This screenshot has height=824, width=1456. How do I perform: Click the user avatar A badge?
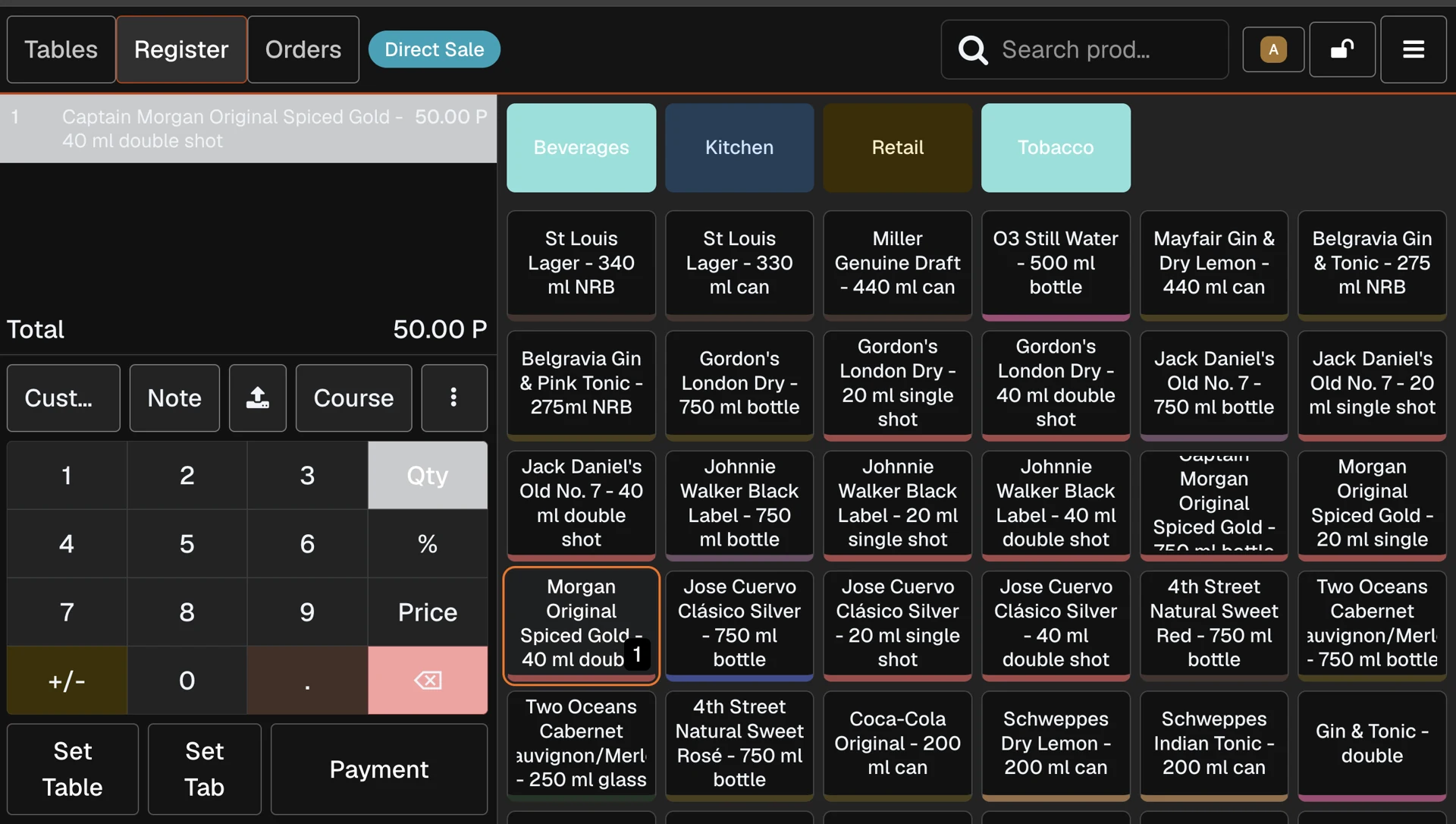click(1273, 49)
